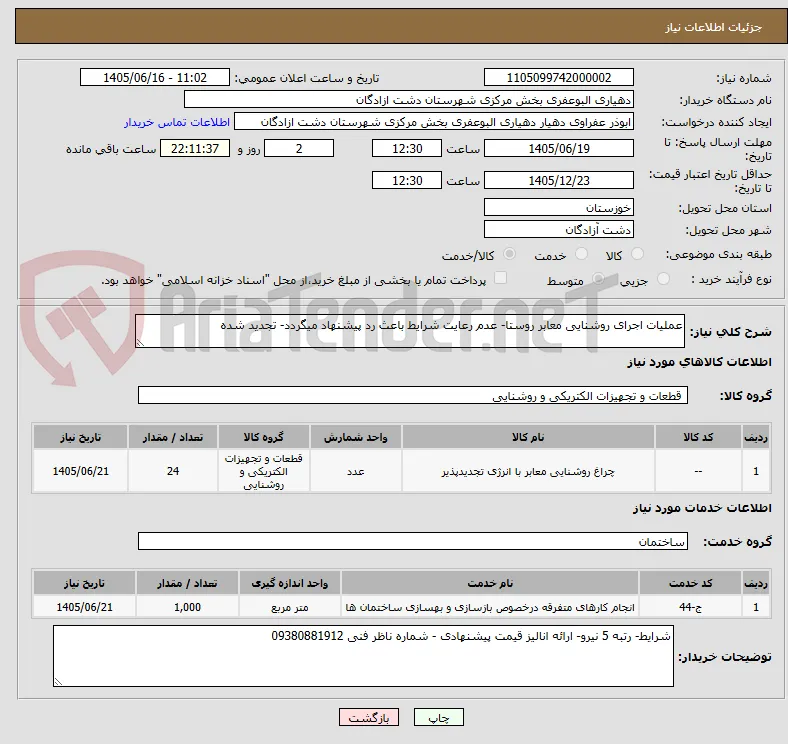
Task: Click the واحد اندازه گیری column header
Action: pyautogui.click(x=290, y=583)
